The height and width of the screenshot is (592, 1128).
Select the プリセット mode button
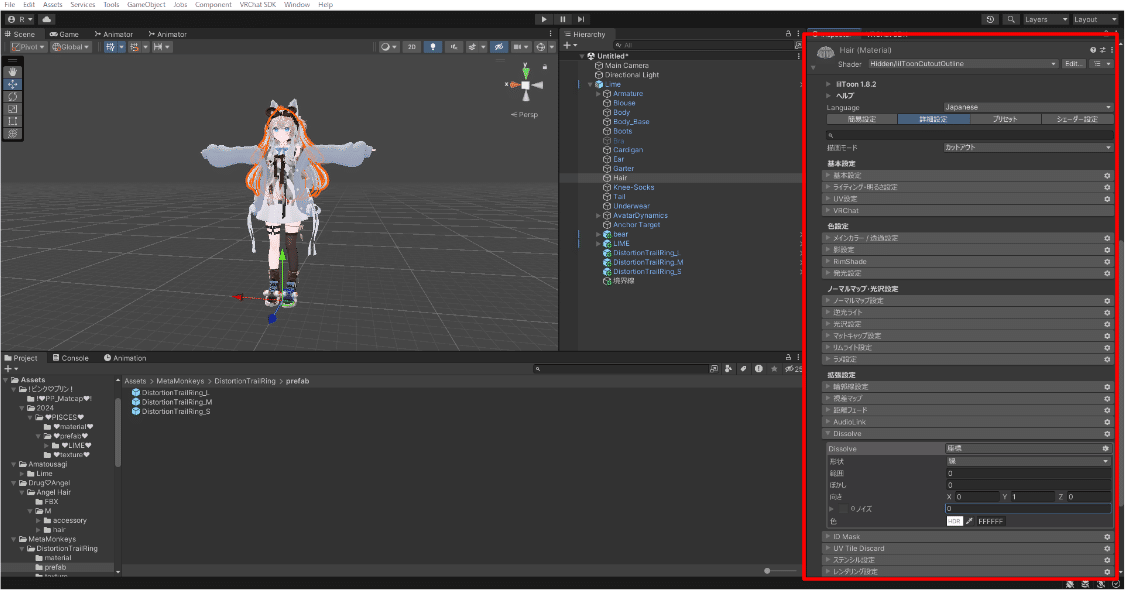point(1005,119)
